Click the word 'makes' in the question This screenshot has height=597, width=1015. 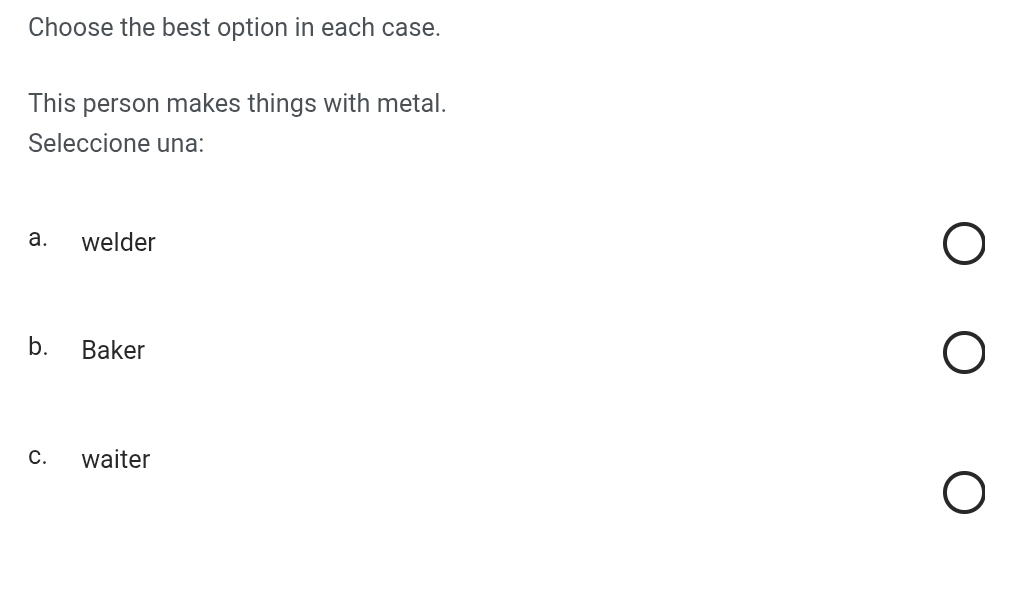point(204,104)
